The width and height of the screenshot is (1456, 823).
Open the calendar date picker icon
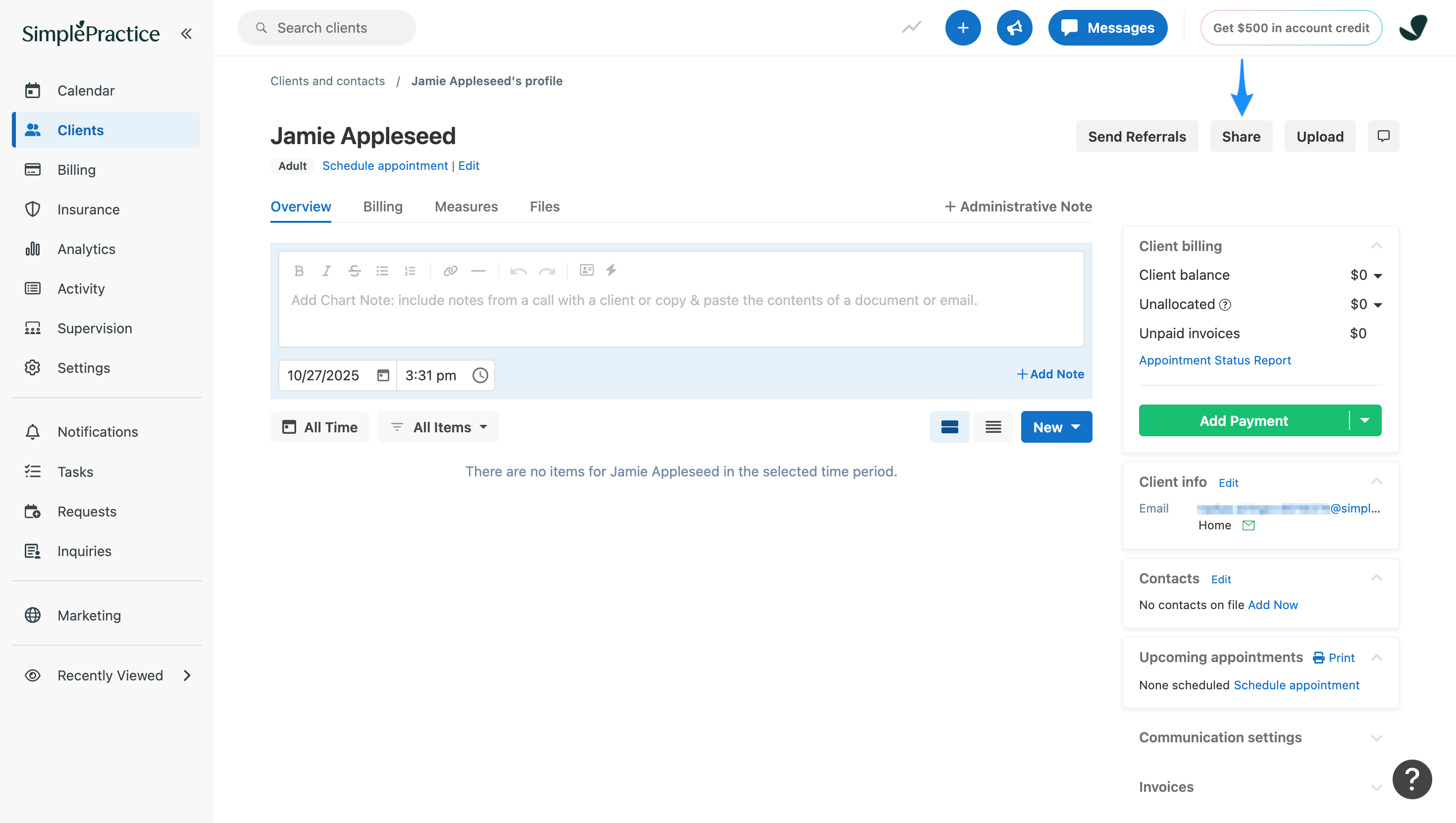coord(383,375)
